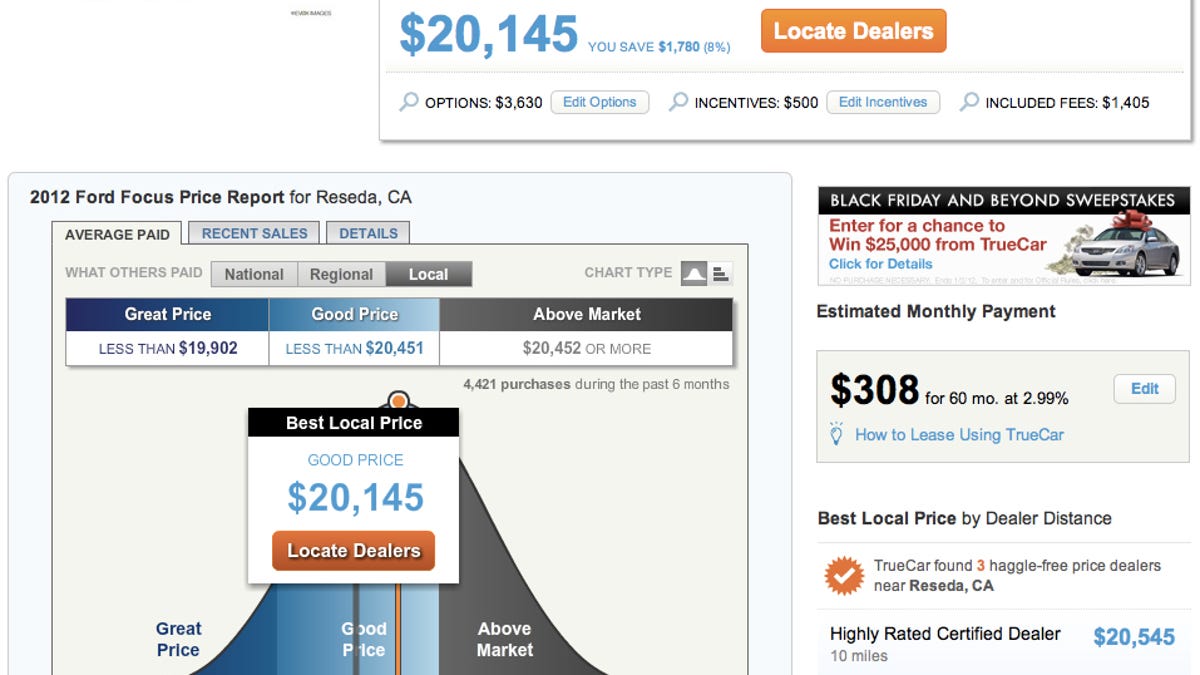Click the magnifier icon beside OPTIONS
The width and height of the screenshot is (1200, 675).
(409, 101)
